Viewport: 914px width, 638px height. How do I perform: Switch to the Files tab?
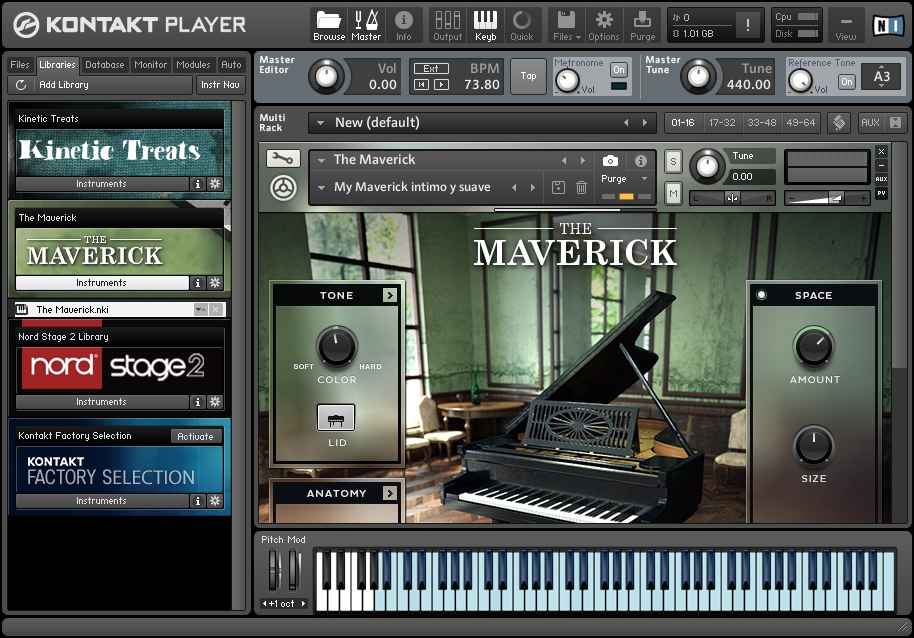20,65
